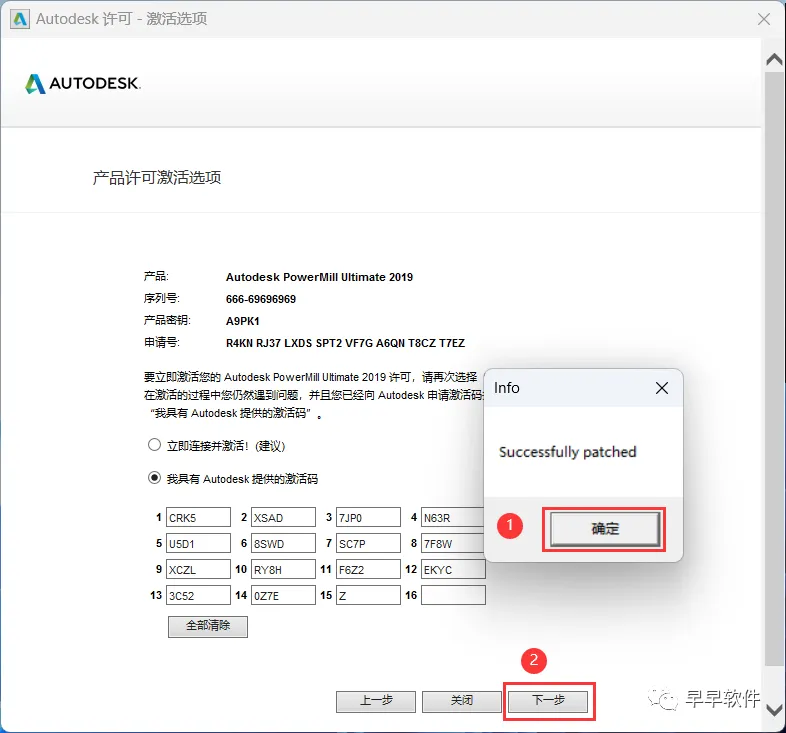Click 全部清除 to clear all codes
Viewport: 786px width, 733px height.
pos(208,626)
